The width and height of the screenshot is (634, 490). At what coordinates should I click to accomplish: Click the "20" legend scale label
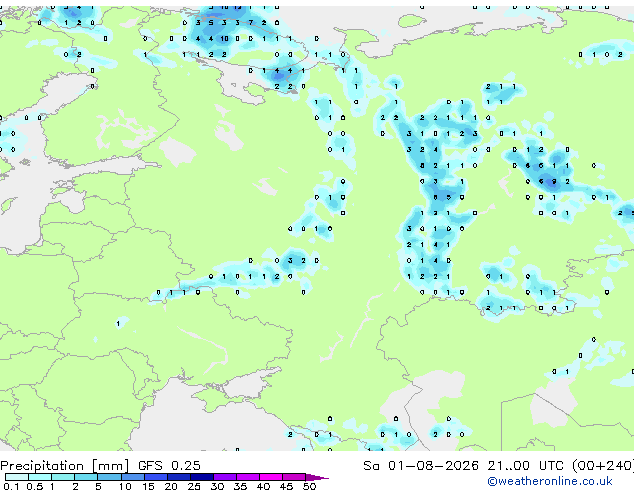171,486
